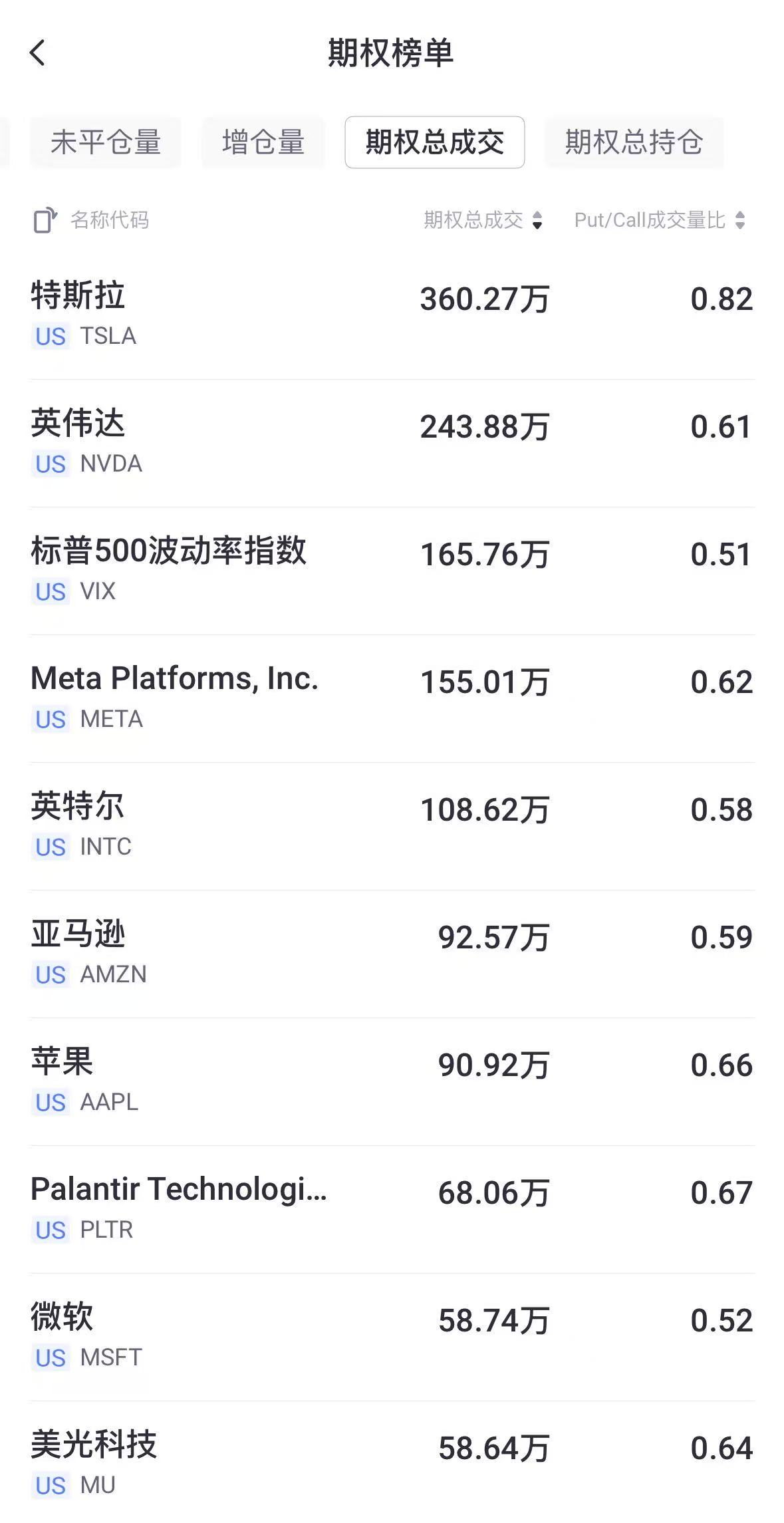Sort by the 期权总成交 column header
784x1523 pixels.
click(473, 220)
